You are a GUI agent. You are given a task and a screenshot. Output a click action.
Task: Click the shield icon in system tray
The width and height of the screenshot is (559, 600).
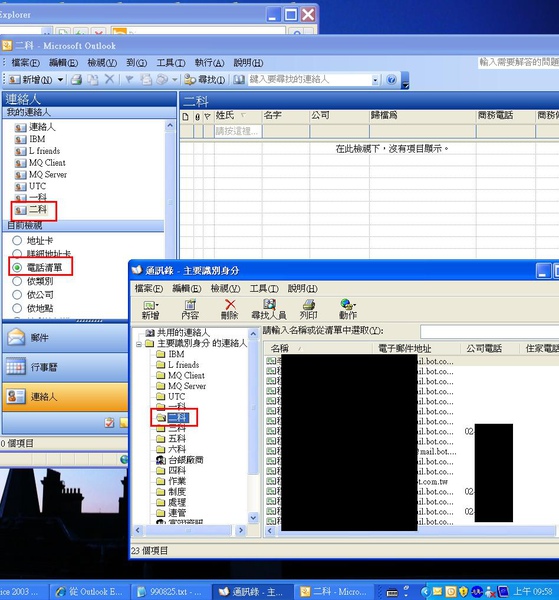(x=464, y=592)
